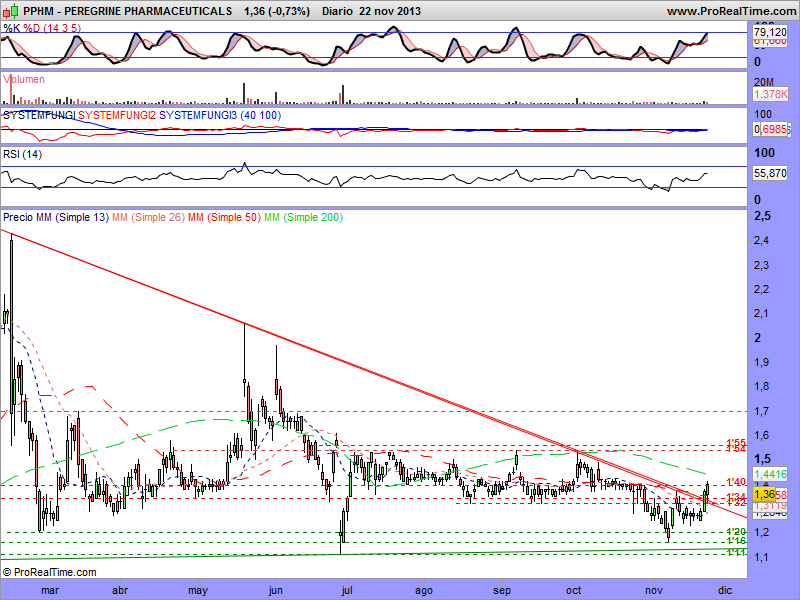
Task: Click the Diario timeframe label
Action: point(338,11)
